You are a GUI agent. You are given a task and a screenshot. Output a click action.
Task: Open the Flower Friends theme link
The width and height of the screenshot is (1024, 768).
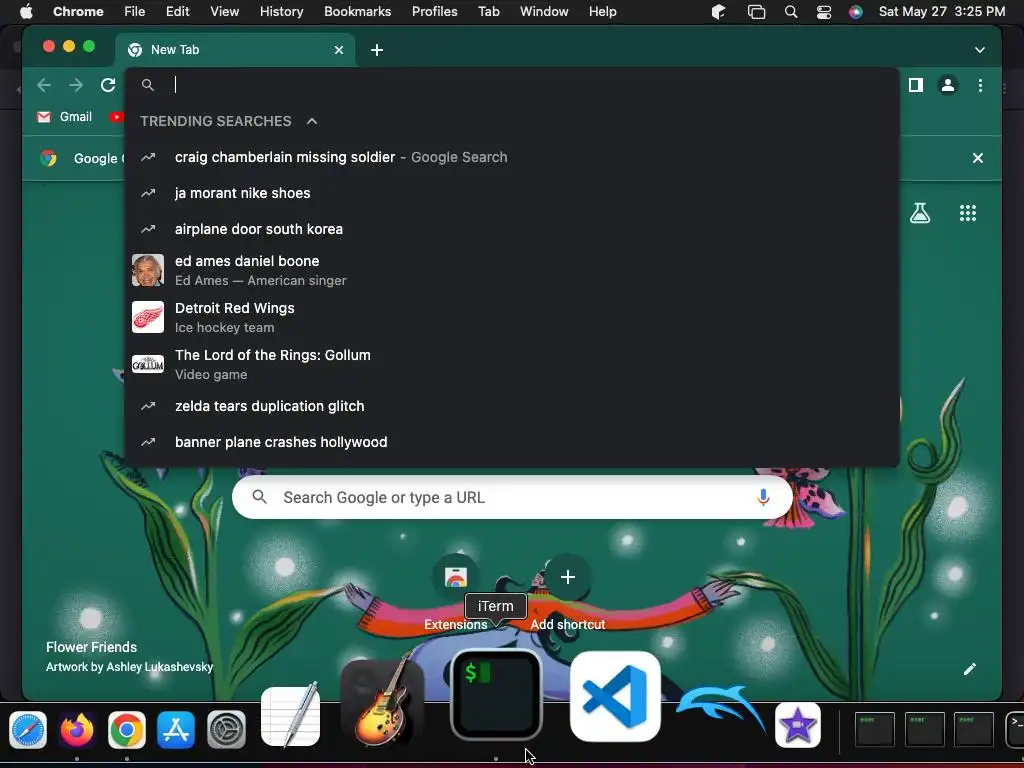point(91,647)
